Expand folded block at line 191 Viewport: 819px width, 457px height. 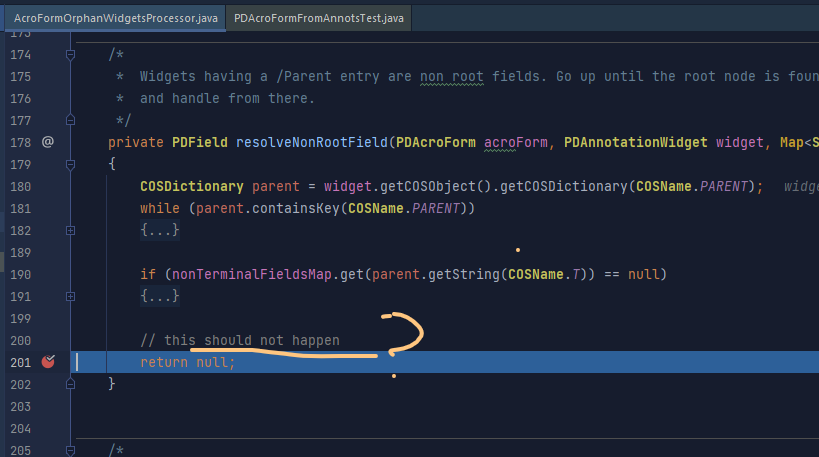tap(71, 296)
